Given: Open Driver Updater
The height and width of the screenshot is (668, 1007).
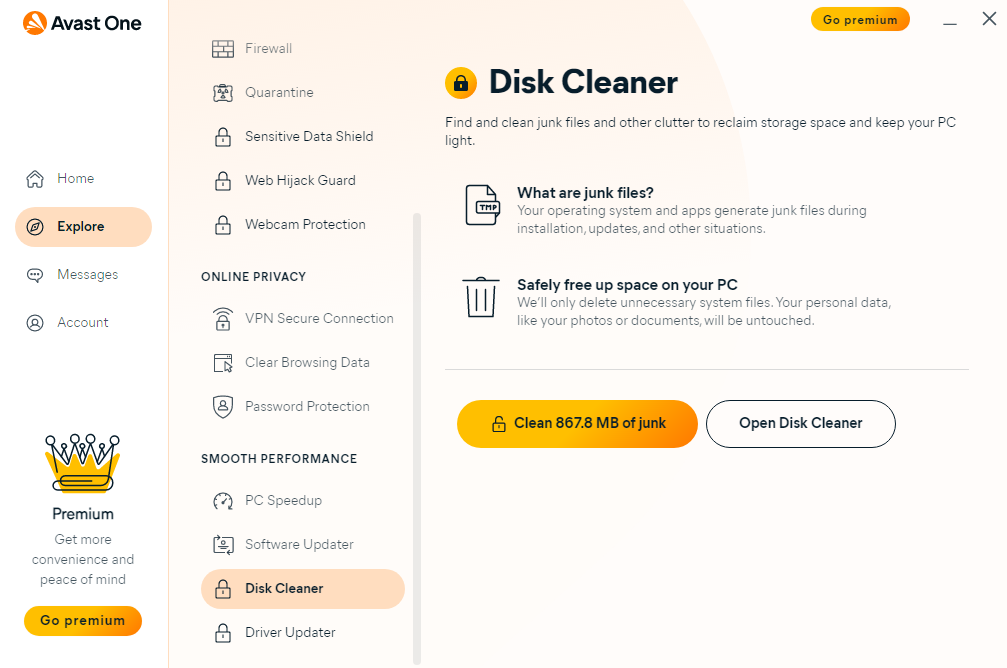Looking at the screenshot, I should pos(302,633).
